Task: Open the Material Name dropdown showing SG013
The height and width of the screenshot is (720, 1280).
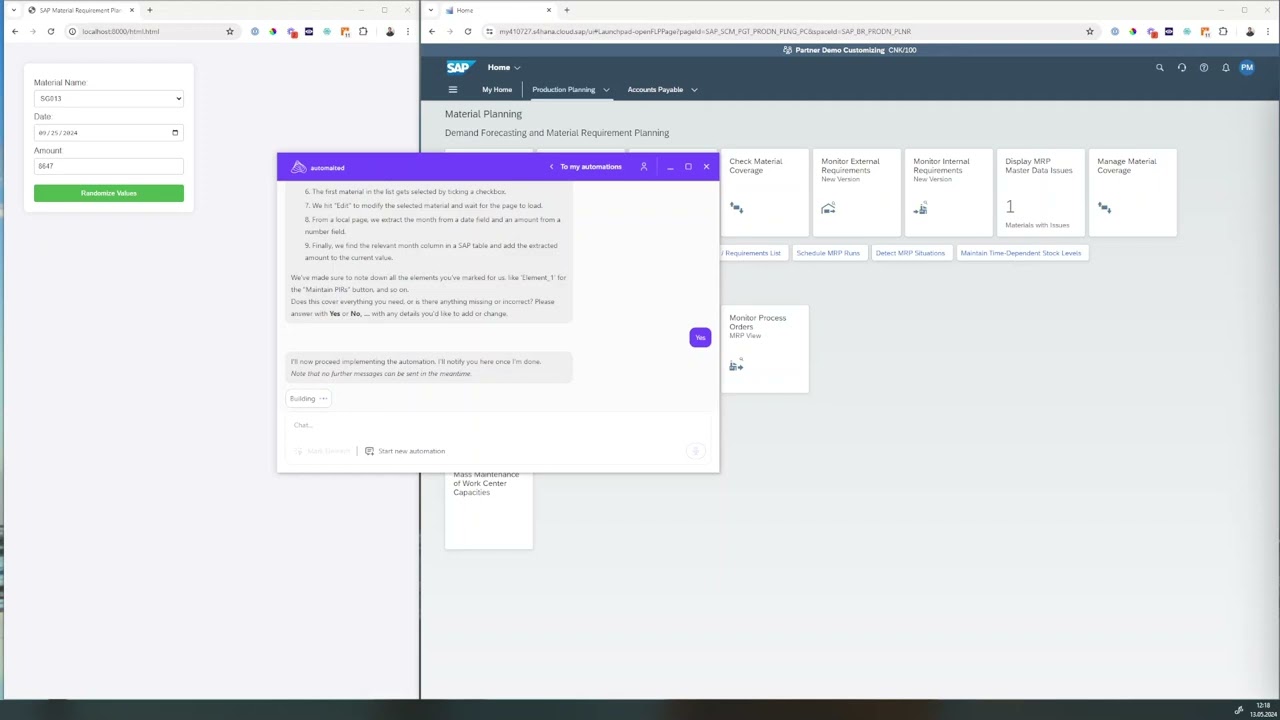Action: (109, 98)
